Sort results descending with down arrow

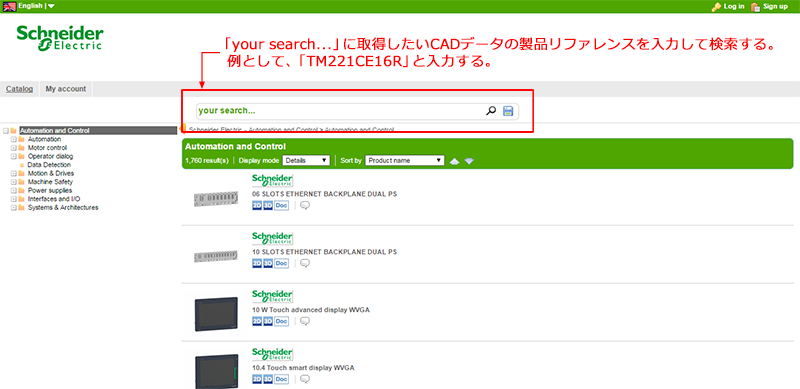pos(469,161)
